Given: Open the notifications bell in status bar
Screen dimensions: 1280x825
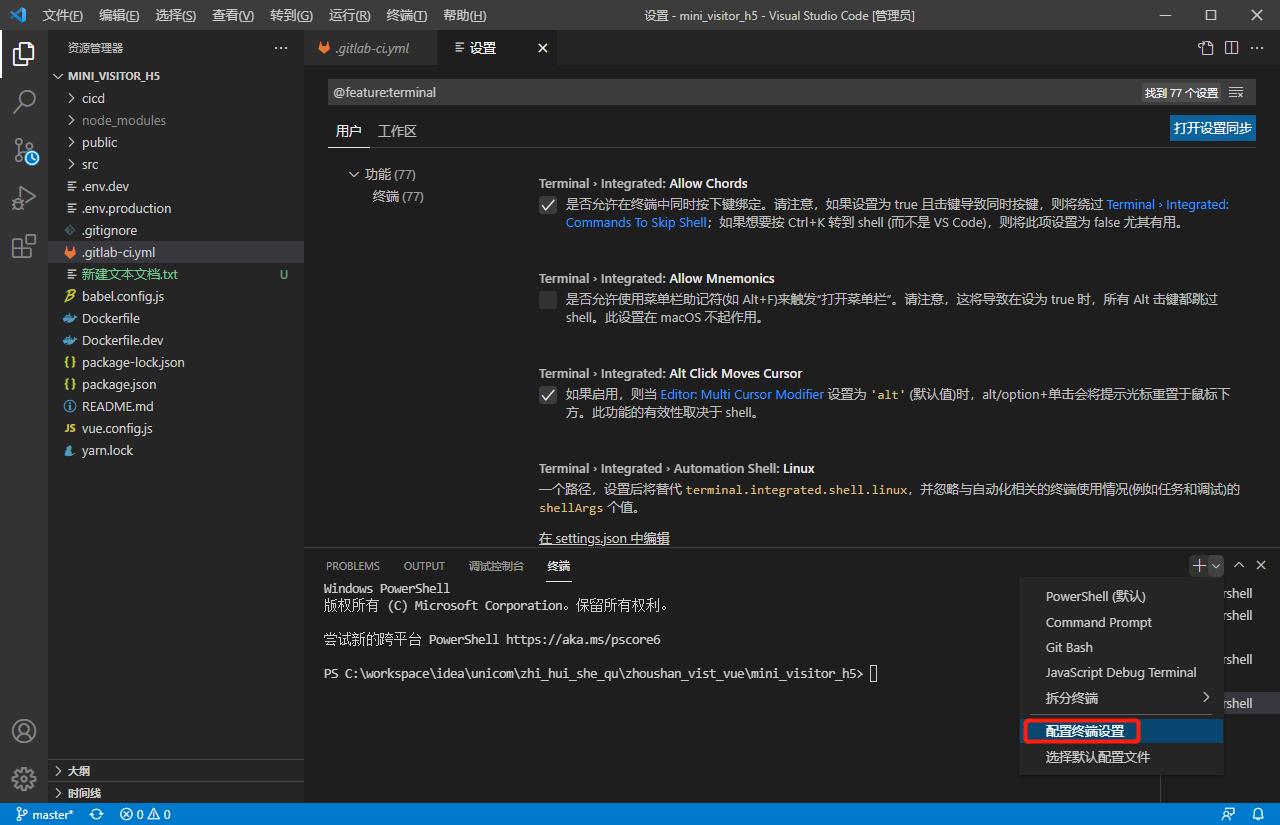Looking at the screenshot, I should click(x=1258, y=815).
